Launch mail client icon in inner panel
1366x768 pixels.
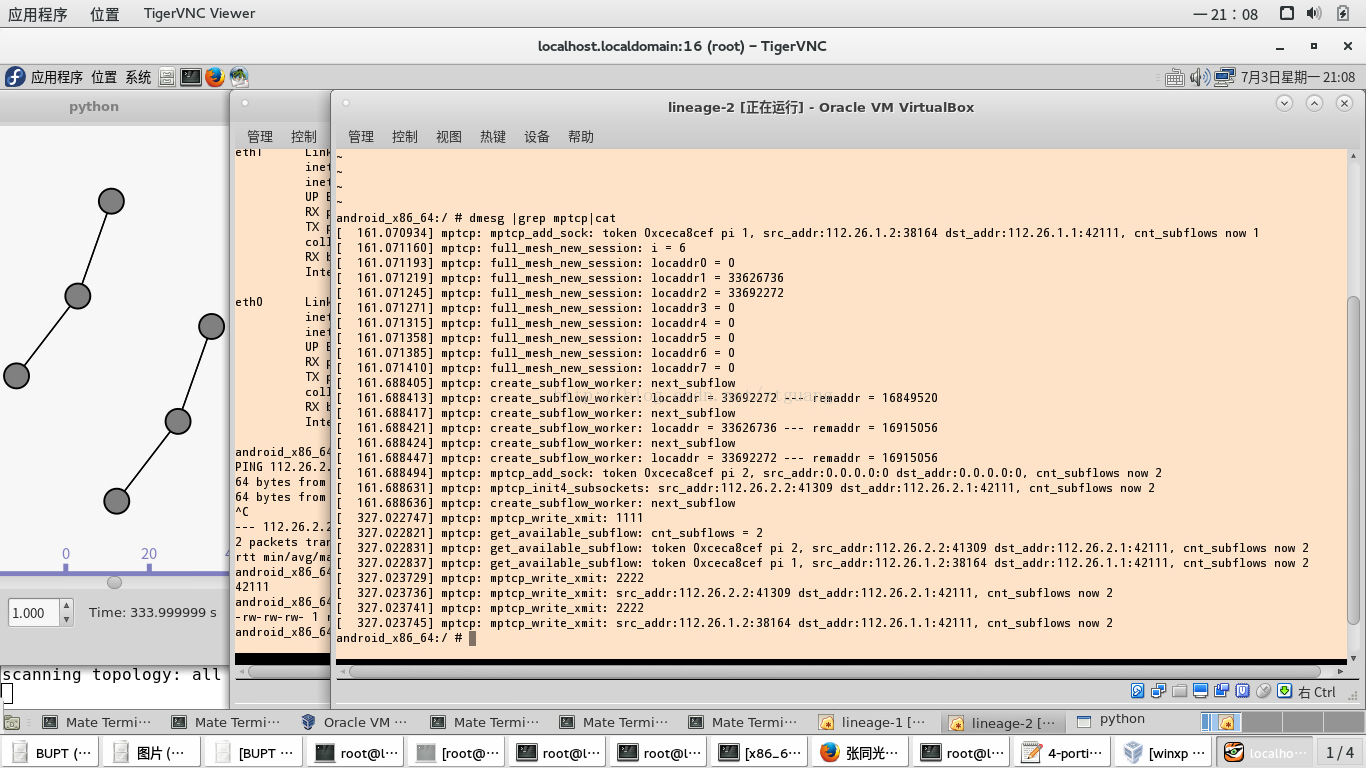[x=239, y=77]
